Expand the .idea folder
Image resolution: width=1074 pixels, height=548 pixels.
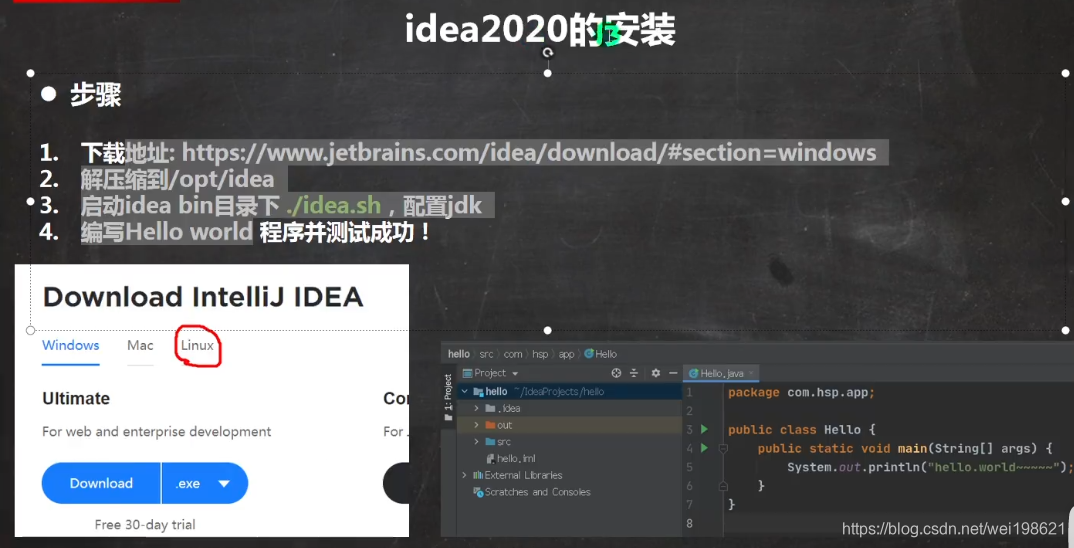click(x=477, y=408)
